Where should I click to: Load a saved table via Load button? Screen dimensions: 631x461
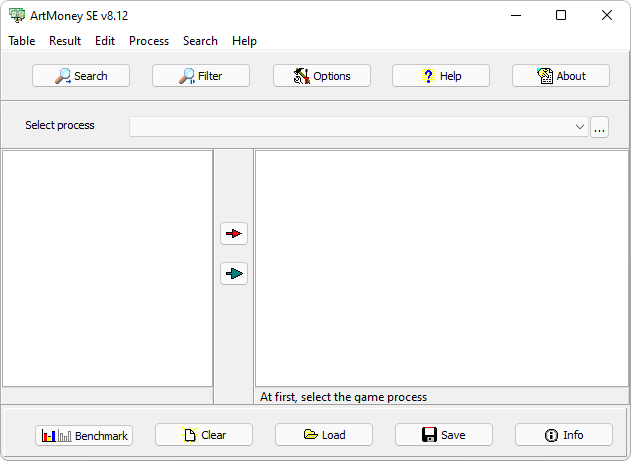324,434
